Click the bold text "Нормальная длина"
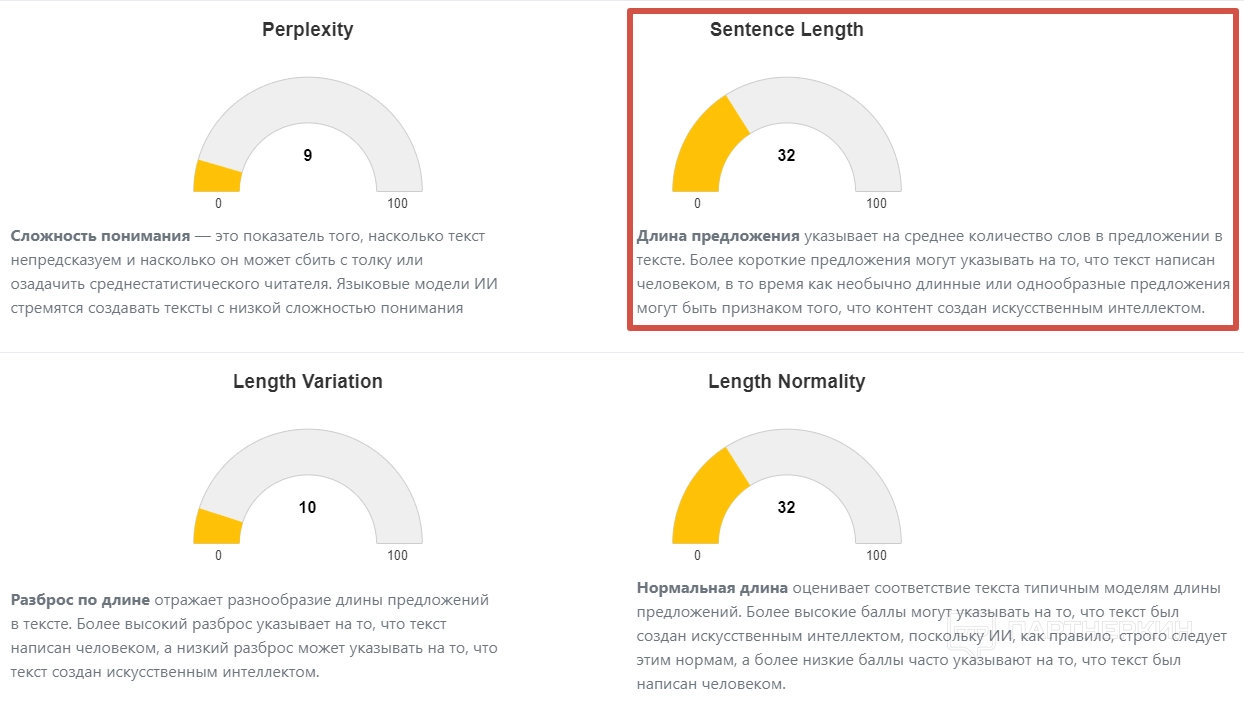 point(712,587)
